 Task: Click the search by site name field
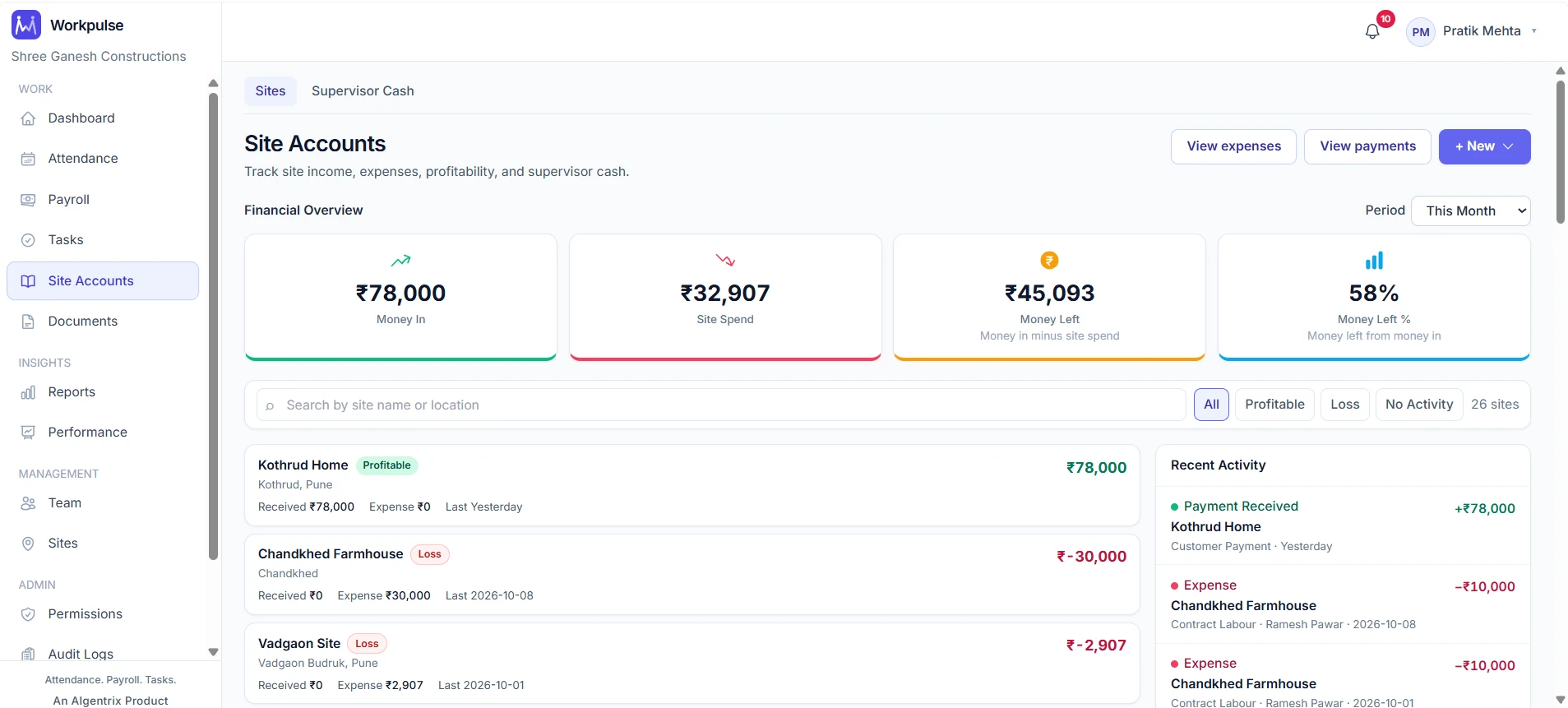coord(720,405)
